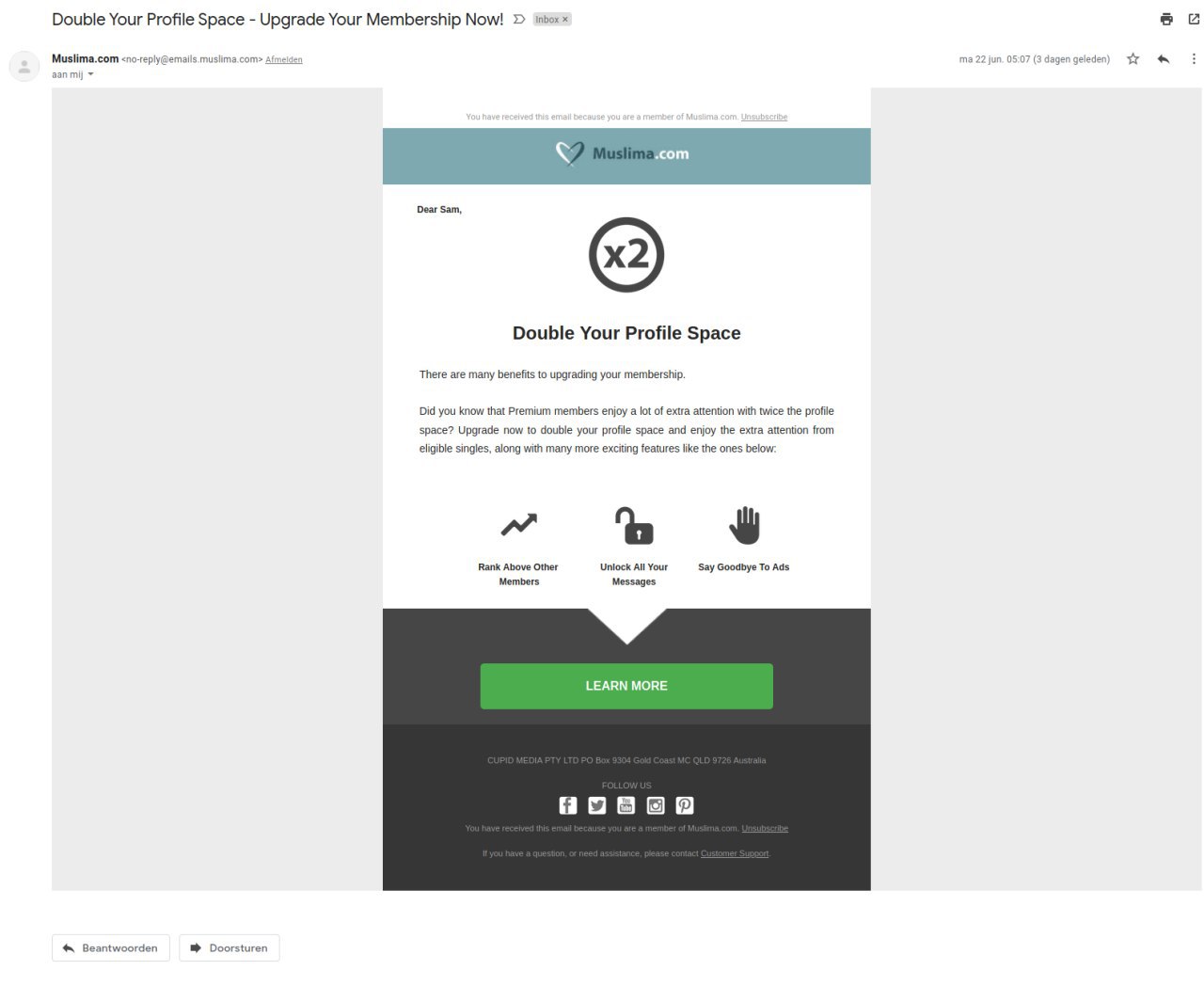Click the top Unsubscribe link above logo
The width and height of the screenshot is (1204, 1002).
point(764,117)
